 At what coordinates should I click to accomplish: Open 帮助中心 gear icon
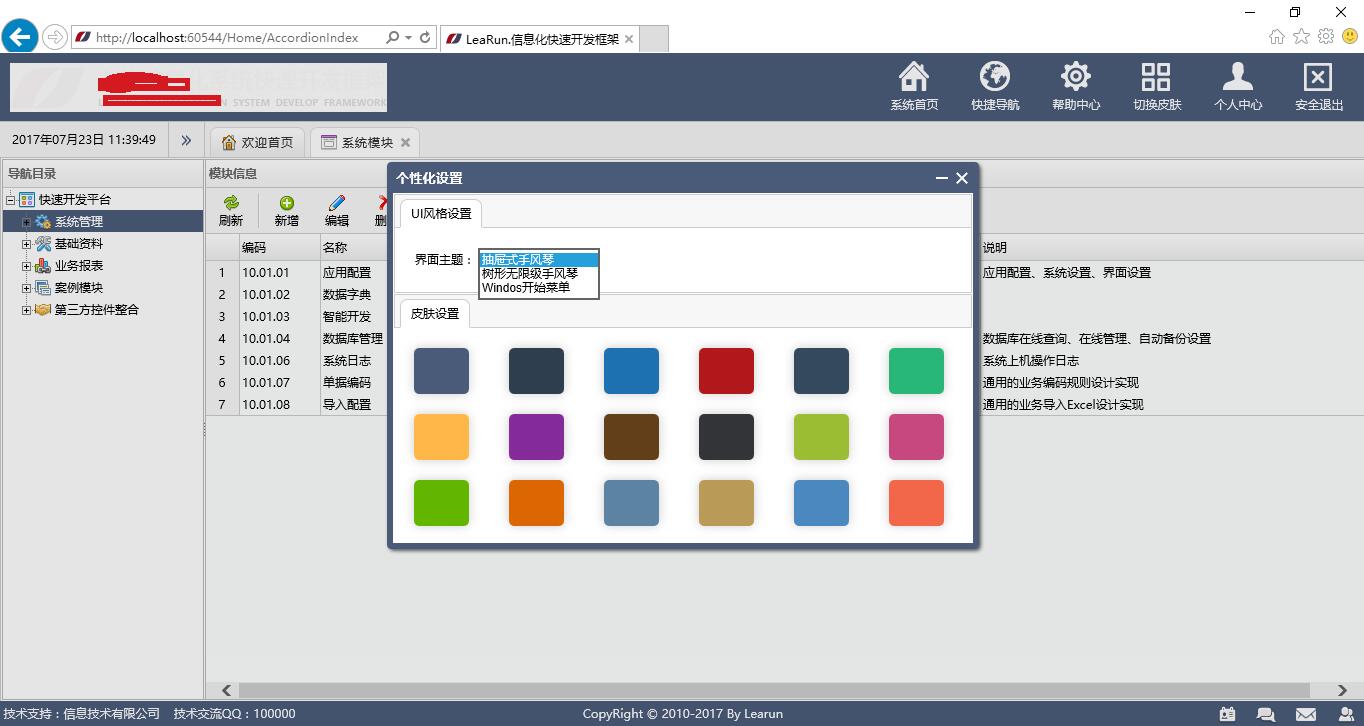[1075, 78]
